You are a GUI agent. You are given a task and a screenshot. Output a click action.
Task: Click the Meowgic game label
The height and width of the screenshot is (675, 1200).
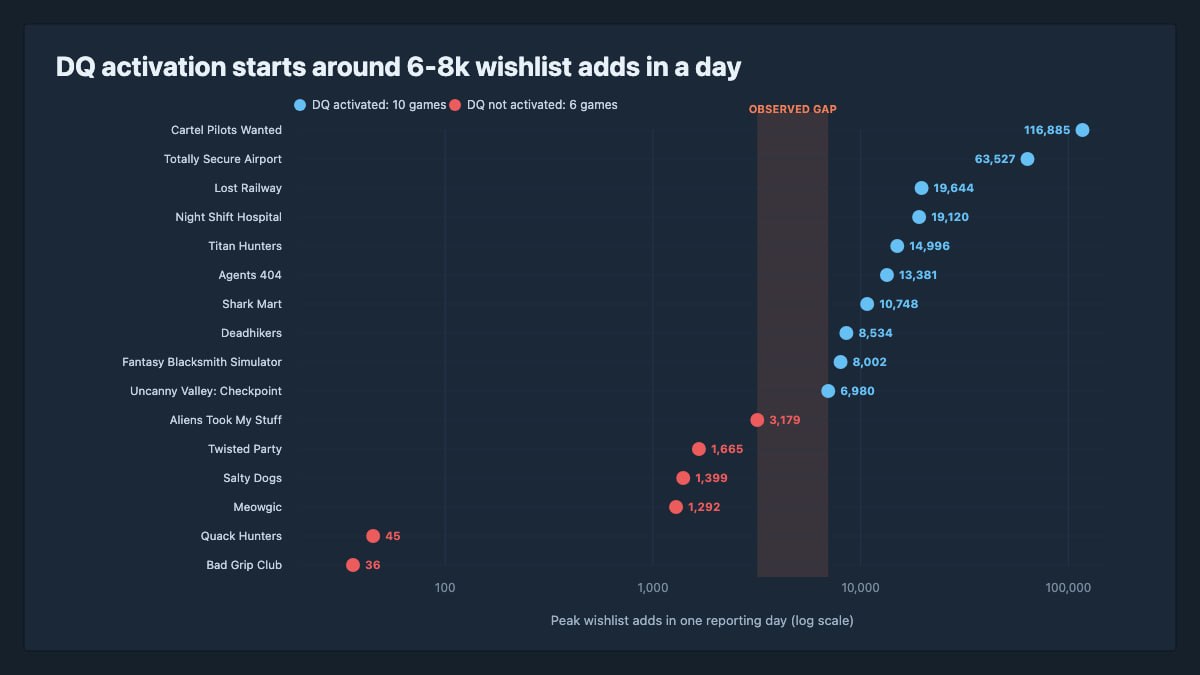(258, 507)
